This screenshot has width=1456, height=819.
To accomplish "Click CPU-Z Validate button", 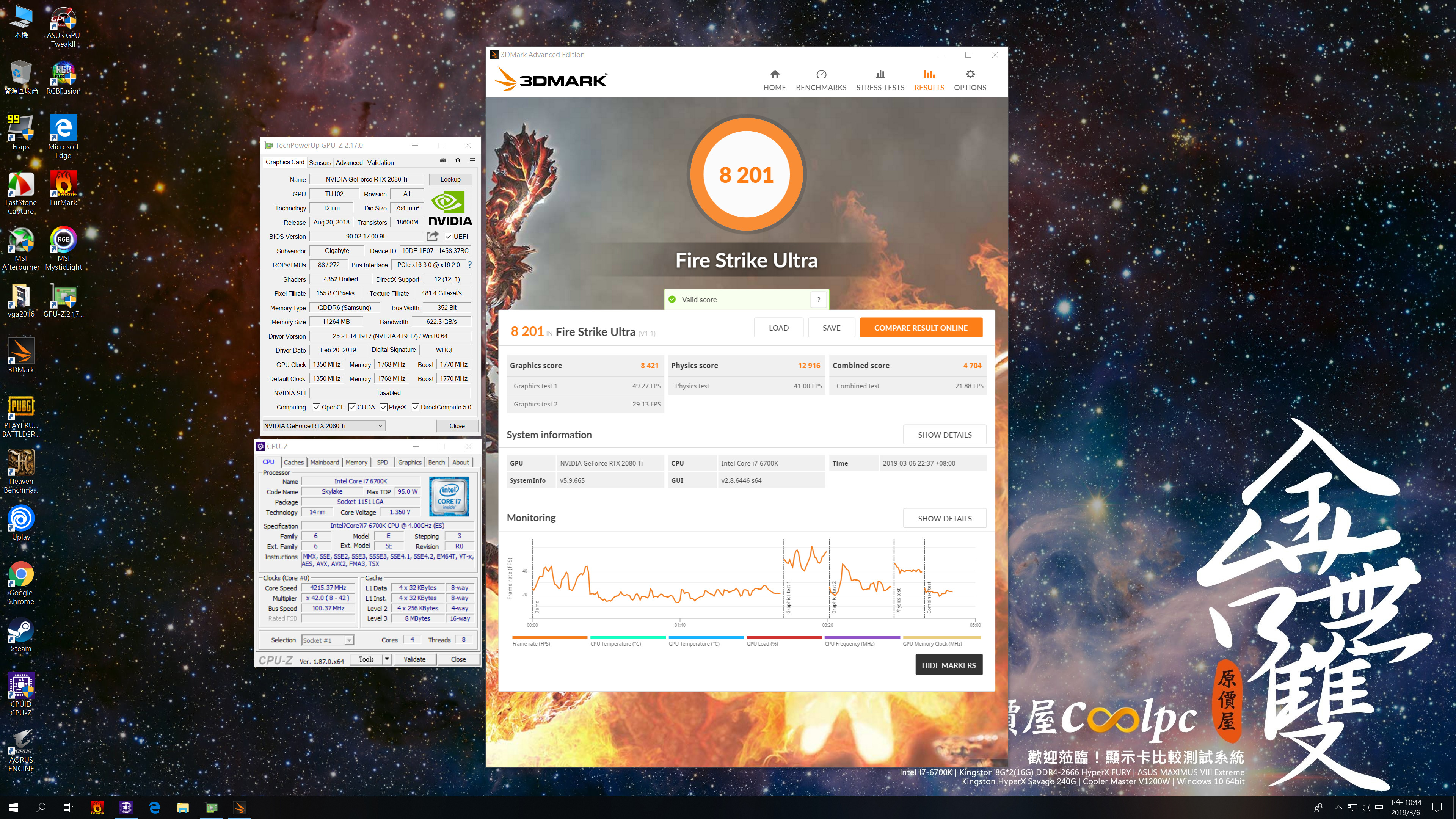I will [414, 659].
